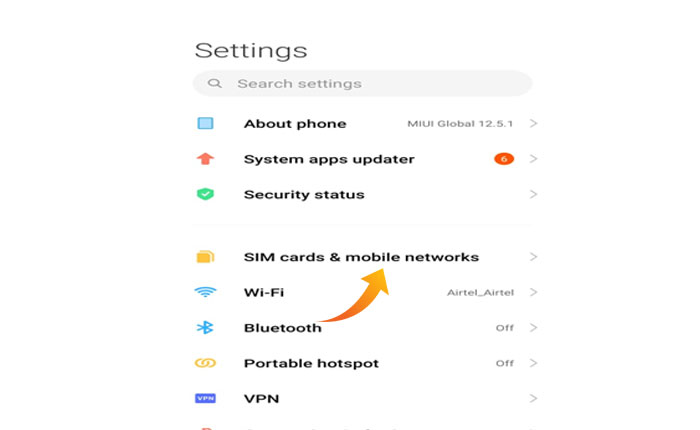
Task: Open the System apps updater entry
Action: pos(329,159)
